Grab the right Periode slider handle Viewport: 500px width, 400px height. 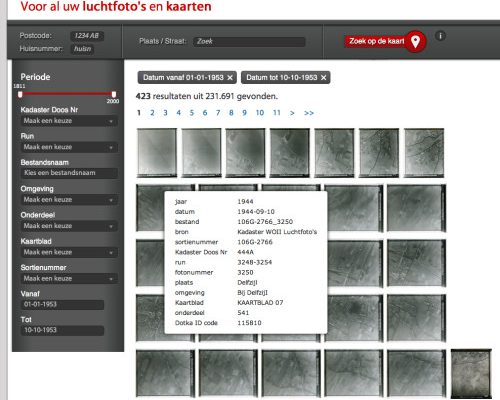pos(114,94)
